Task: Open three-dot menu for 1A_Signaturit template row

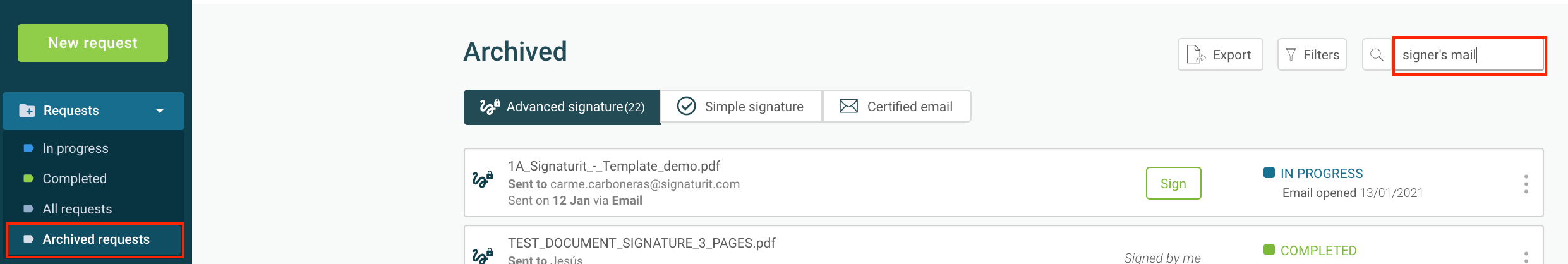Action: pyautogui.click(x=1526, y=184)
